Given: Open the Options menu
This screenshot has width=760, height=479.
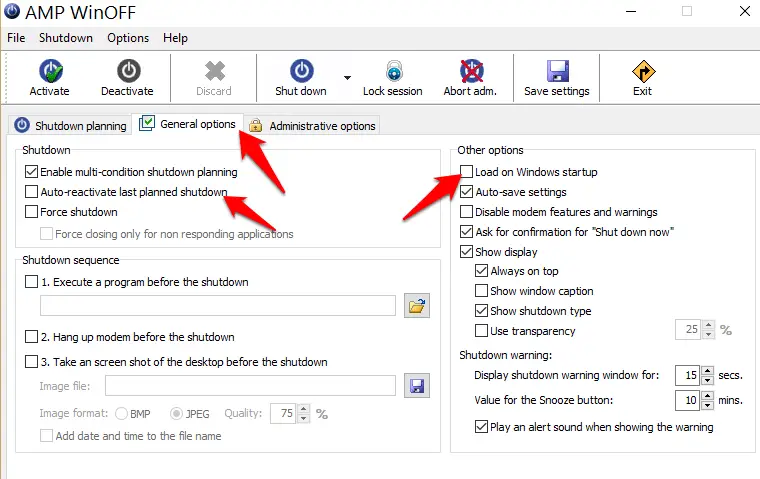Looking at the screenshot, I should (128, 38).
